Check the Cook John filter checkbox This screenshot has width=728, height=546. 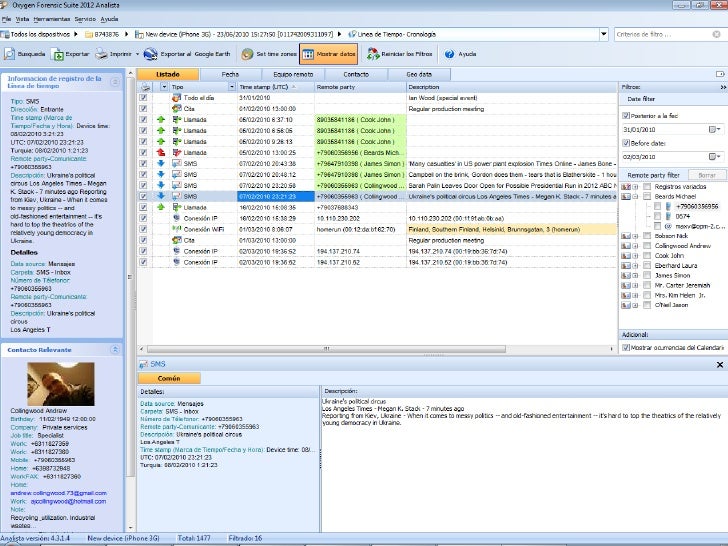[x=647, y=255]
